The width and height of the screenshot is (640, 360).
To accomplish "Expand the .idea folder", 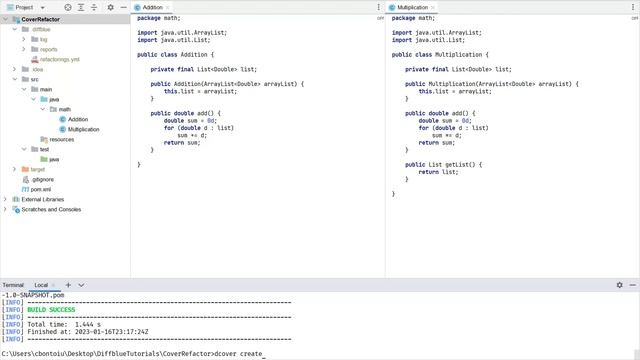I will 15,69.
